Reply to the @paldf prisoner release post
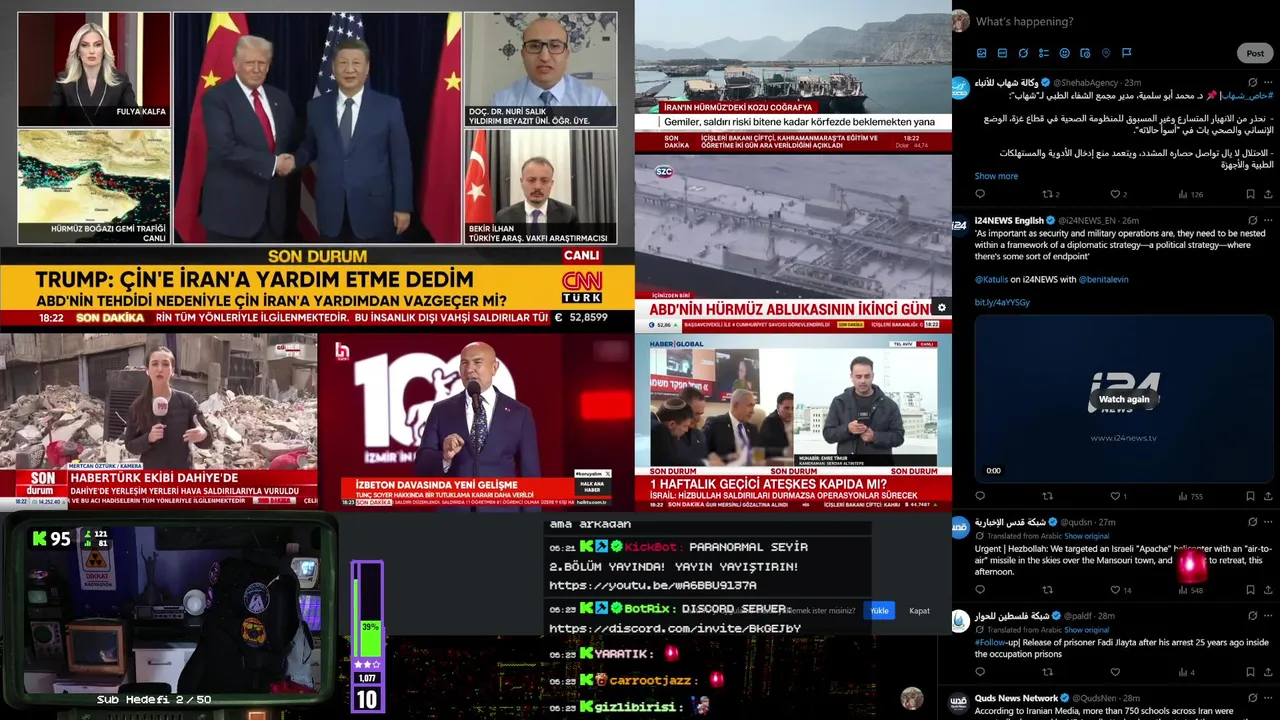The height and width of the screenshot is (720, 1280). tap(980, 672)
